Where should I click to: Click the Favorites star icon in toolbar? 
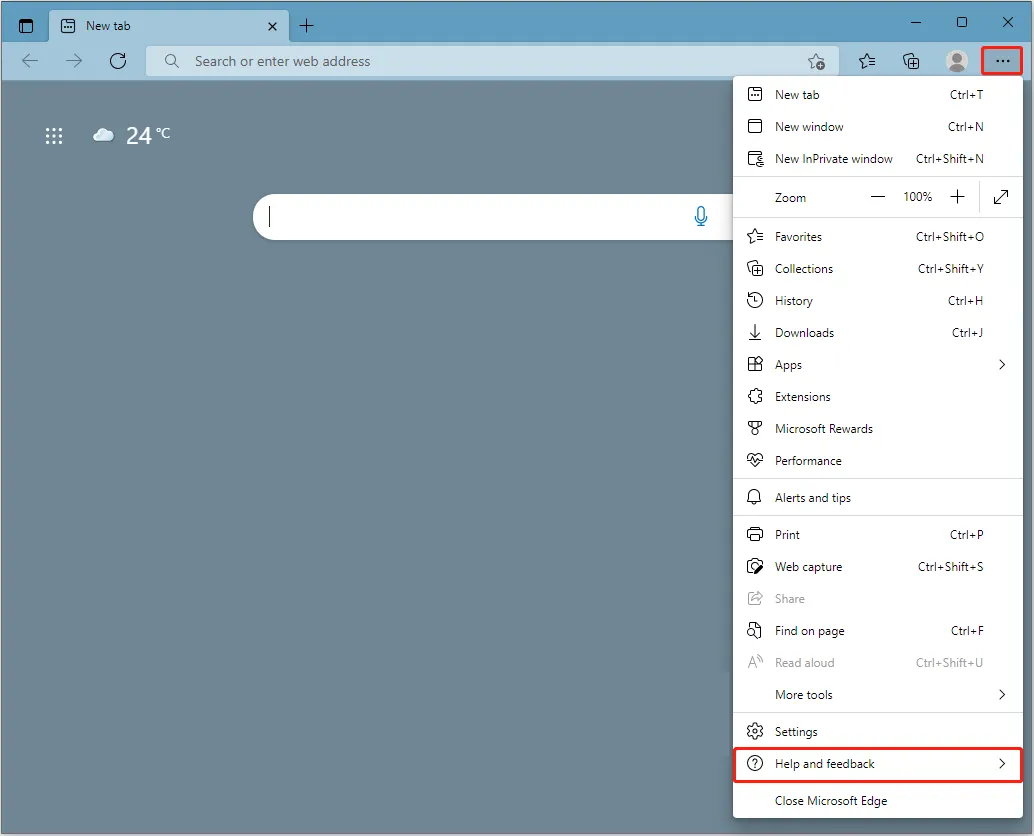[866, 61]
